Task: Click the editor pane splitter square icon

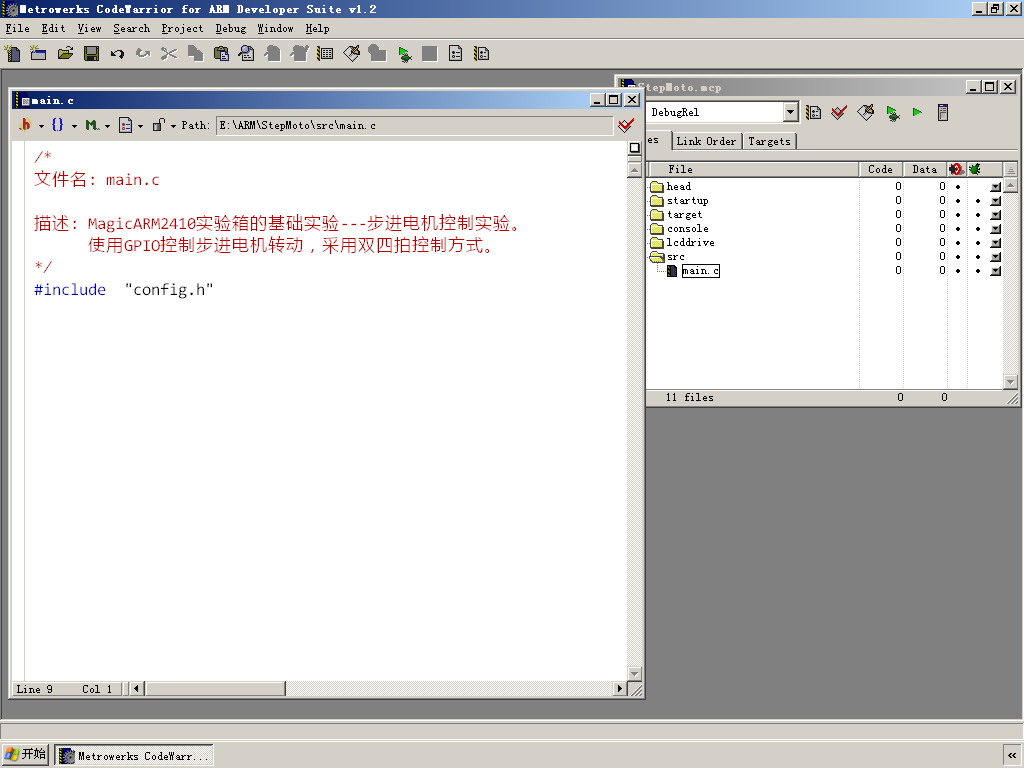Action: (634, 148)
